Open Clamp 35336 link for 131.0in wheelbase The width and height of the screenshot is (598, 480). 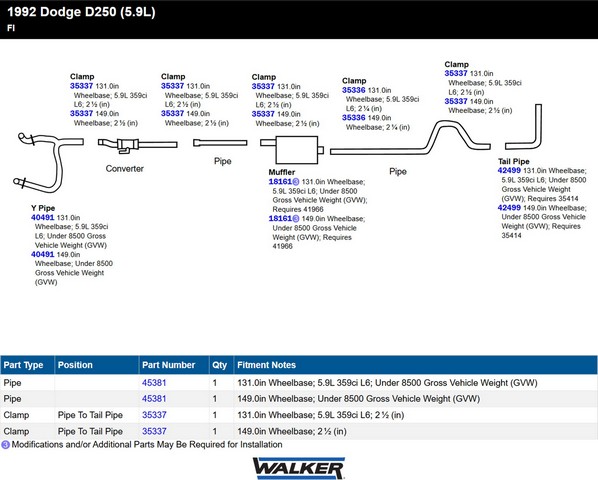[x=354, y=90]
